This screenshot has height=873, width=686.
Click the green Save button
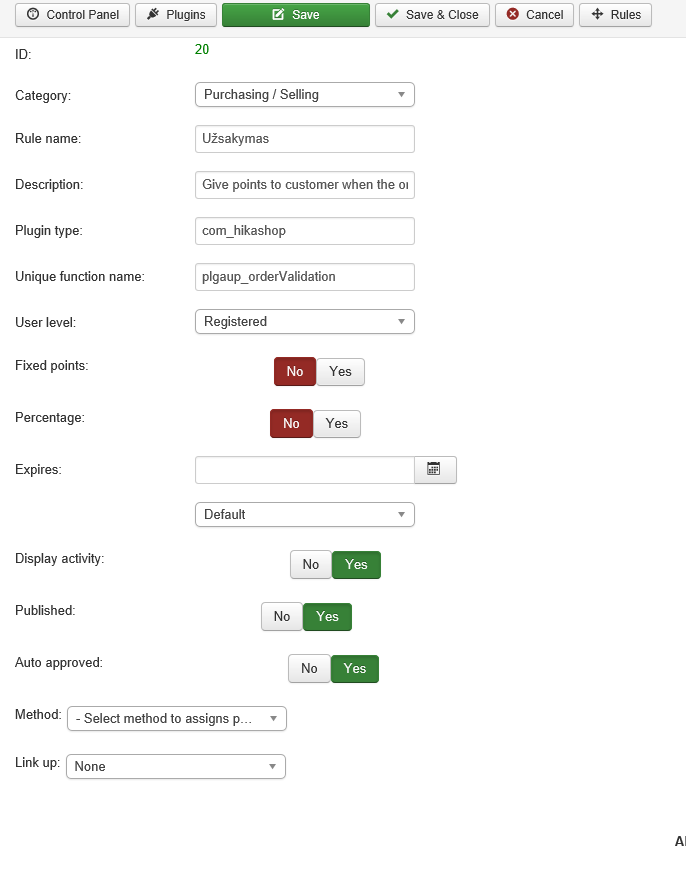click(x=295, y=15)
